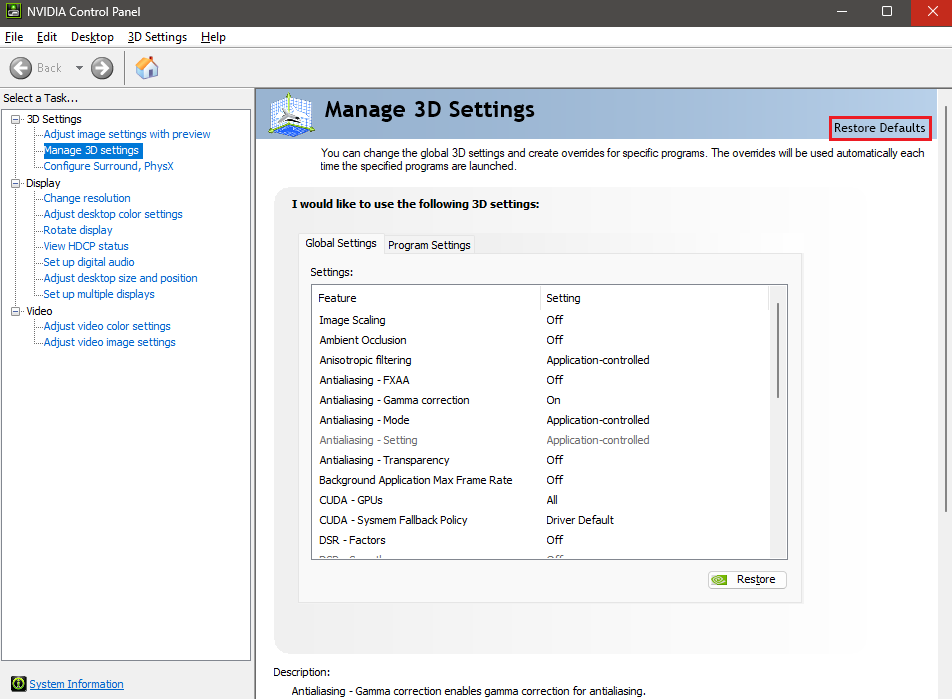The image size is (952, 699).
Task: Click the On value for Gamma correction
Action: click(553, 400)
